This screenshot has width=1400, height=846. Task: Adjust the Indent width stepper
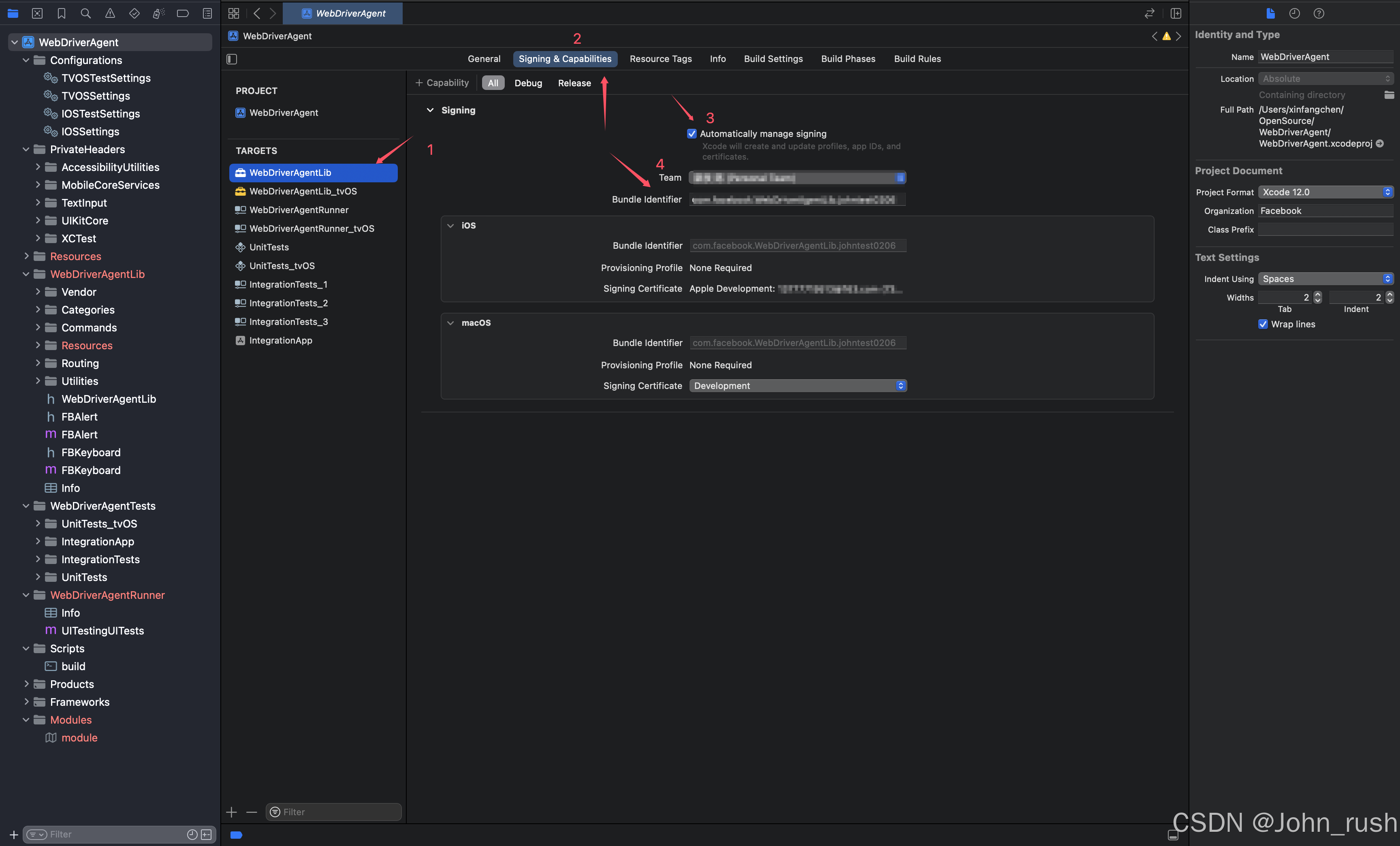click(x=1390, y=297)
